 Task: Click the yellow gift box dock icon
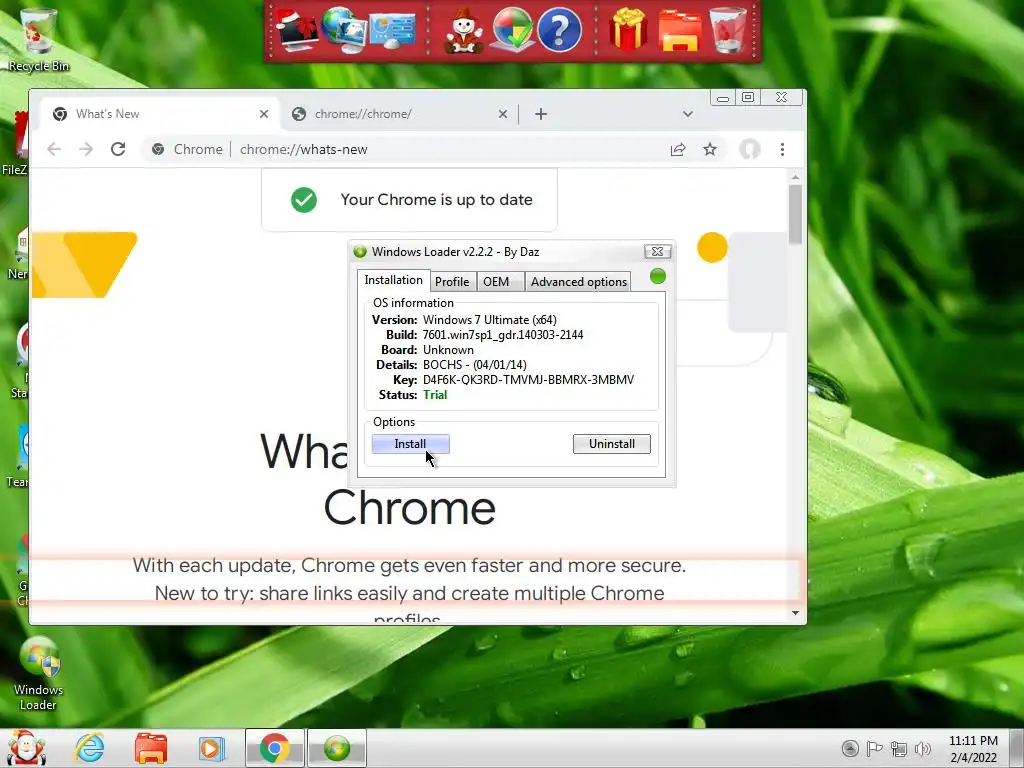628,29
